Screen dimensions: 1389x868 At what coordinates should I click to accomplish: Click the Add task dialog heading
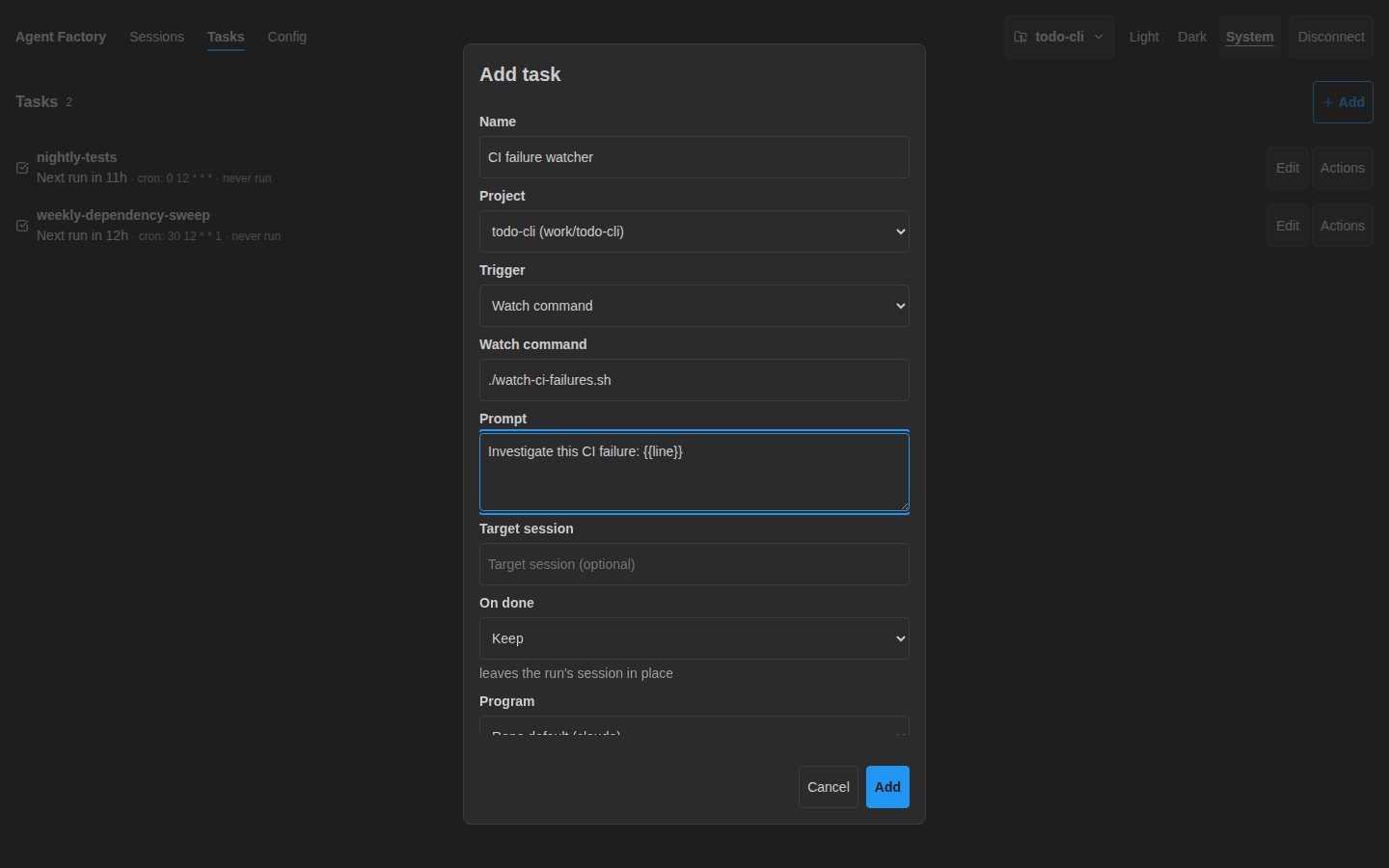click(x=520, y=74)
